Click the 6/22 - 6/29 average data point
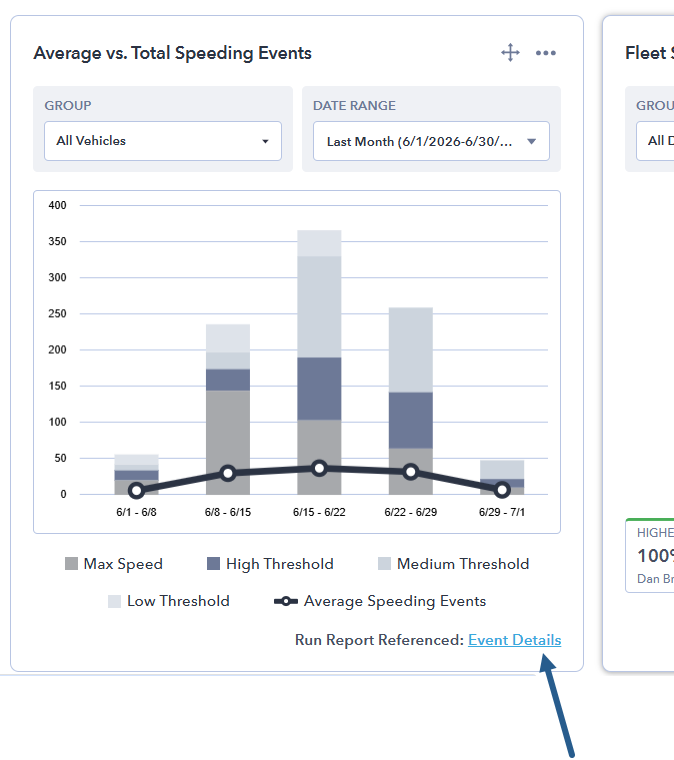674x760 pixels. (x=411, y=472)
